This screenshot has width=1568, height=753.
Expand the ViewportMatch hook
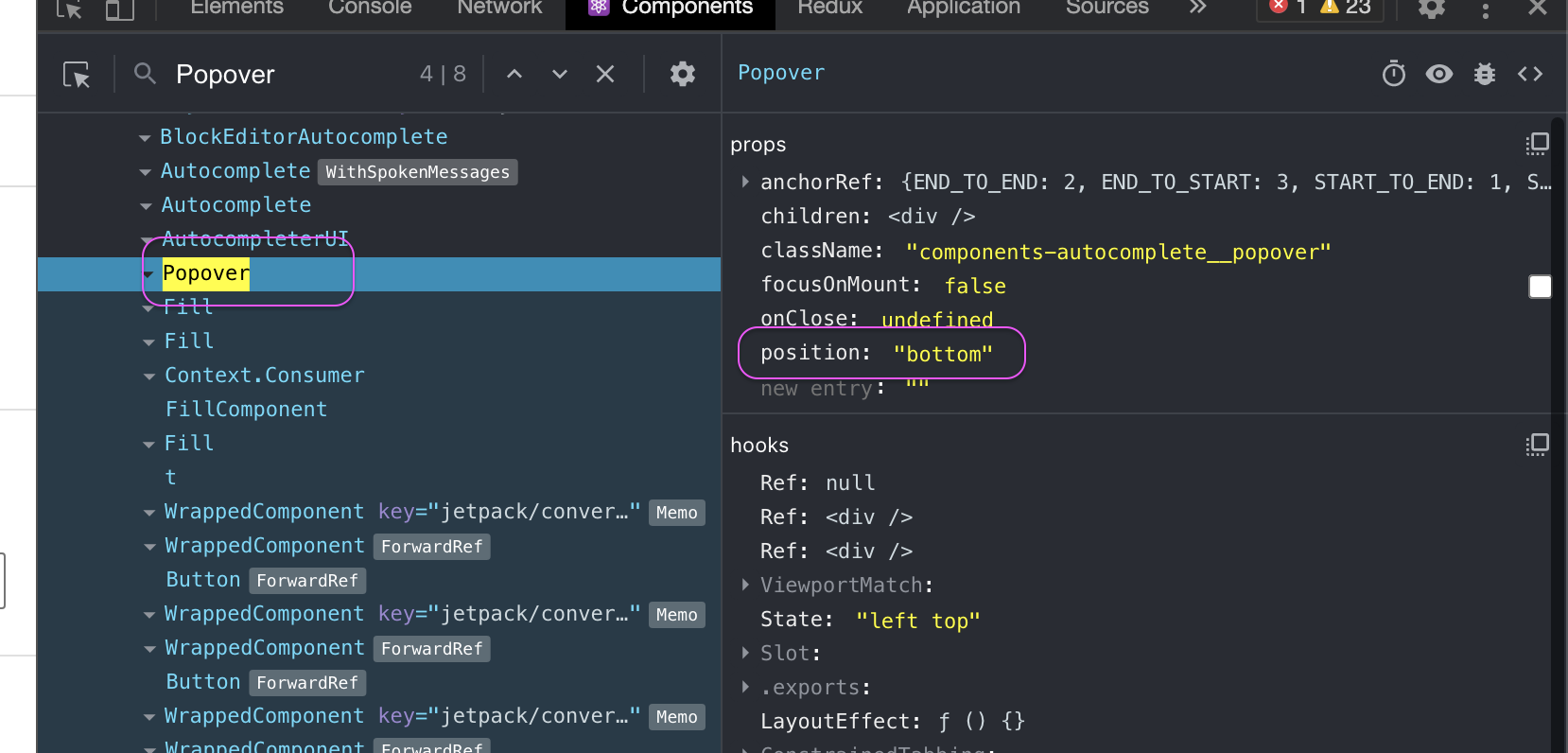(745, 585)
